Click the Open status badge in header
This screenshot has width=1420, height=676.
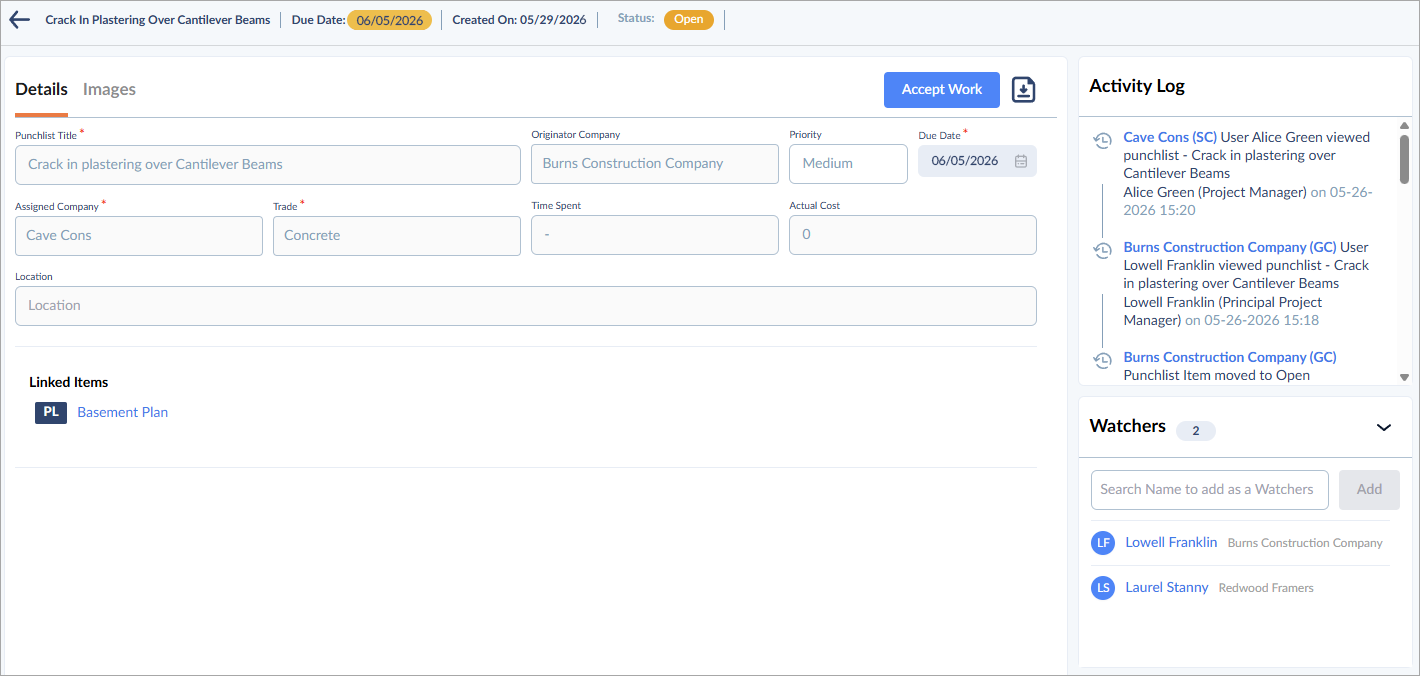[x=689, y=20]
